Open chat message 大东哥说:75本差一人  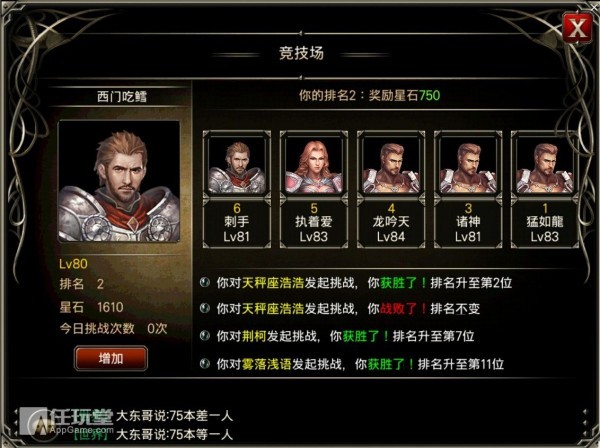pyautogui.click(x=174, y=416)
